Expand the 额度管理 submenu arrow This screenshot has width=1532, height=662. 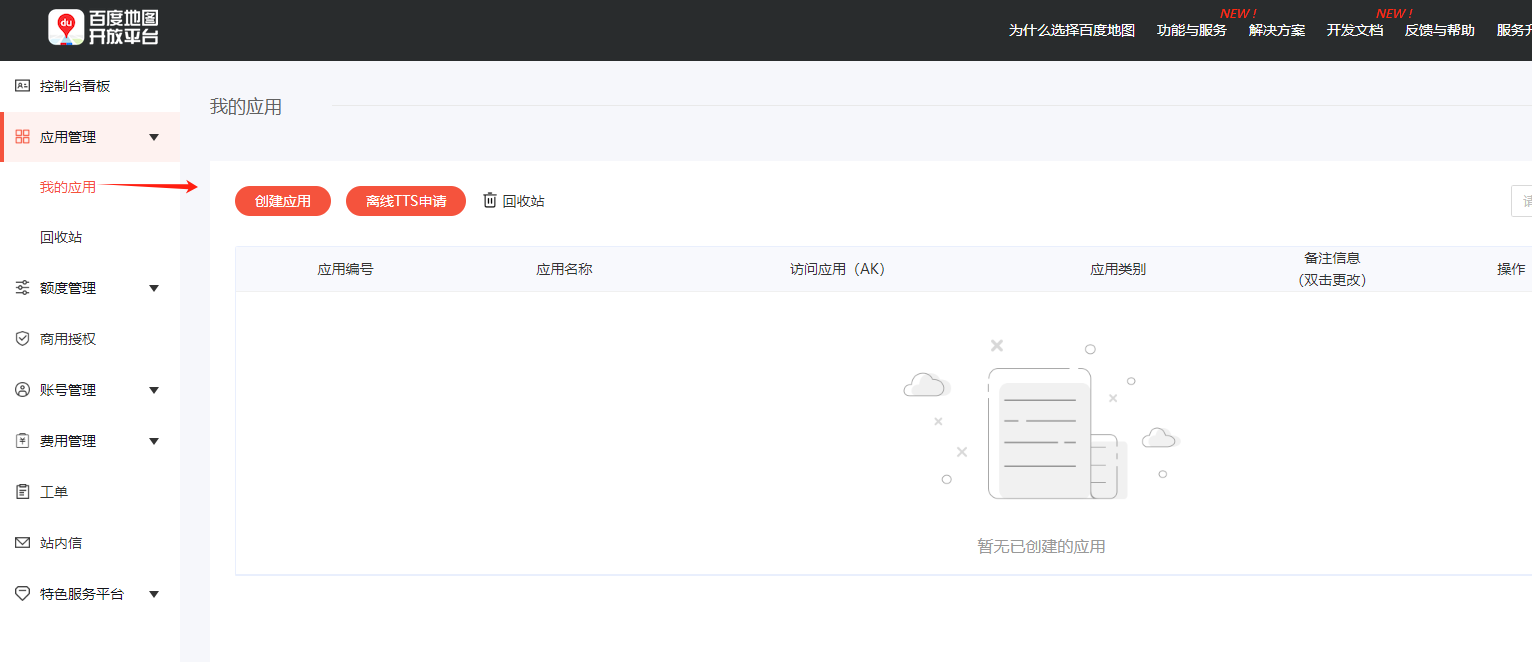(154, 288)
